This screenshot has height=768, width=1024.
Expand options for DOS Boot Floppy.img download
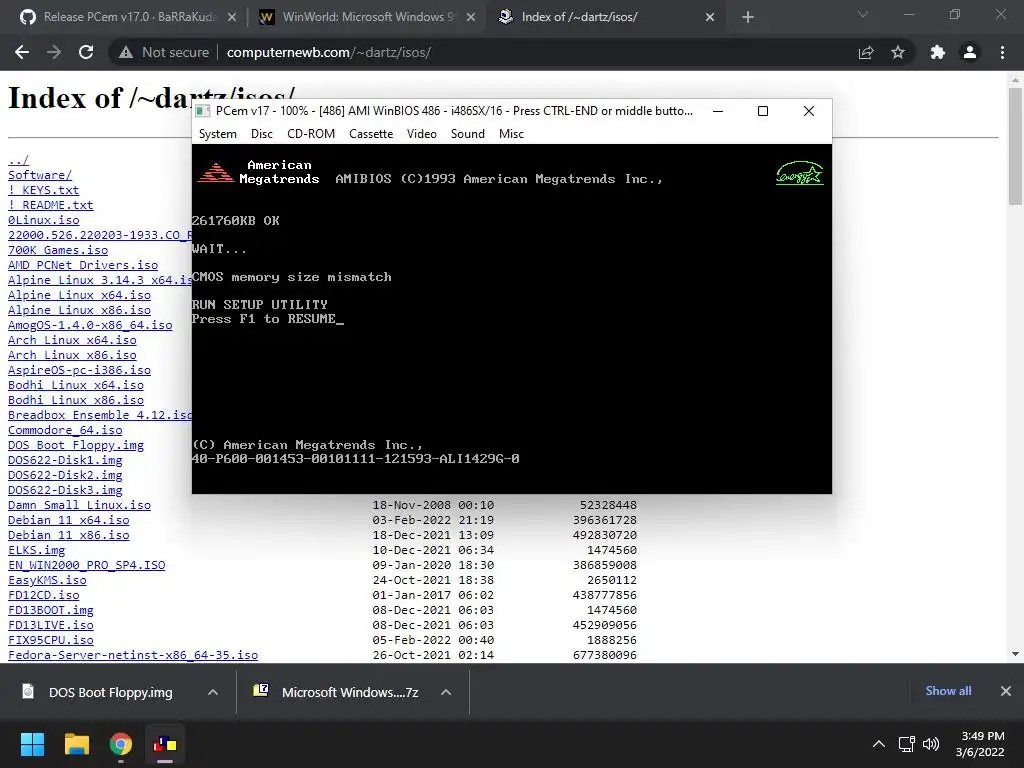pyautogui.click(x=213, y=692)
